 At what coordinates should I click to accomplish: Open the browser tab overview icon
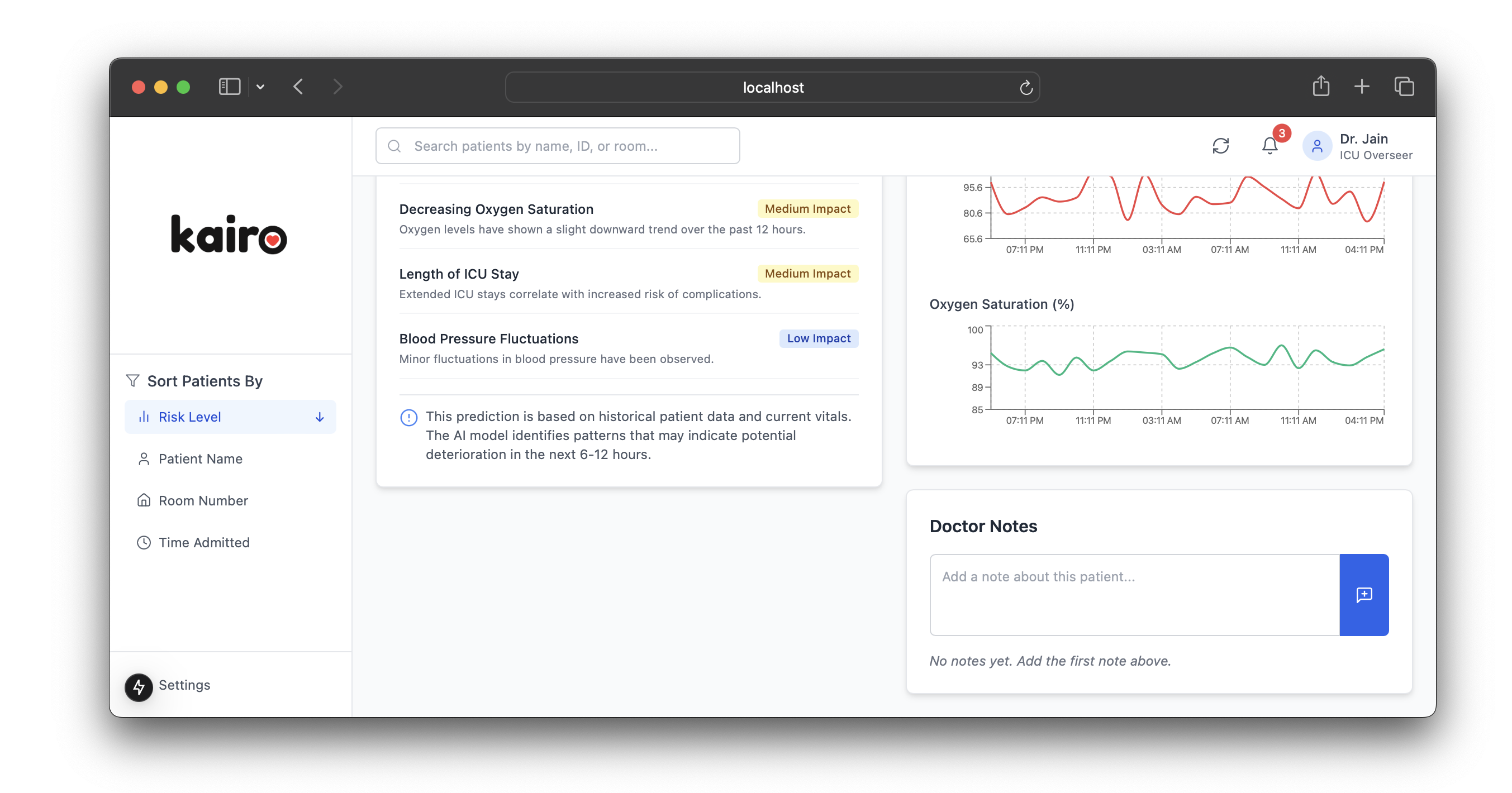pyautogui.click(x=1404, y=87)
